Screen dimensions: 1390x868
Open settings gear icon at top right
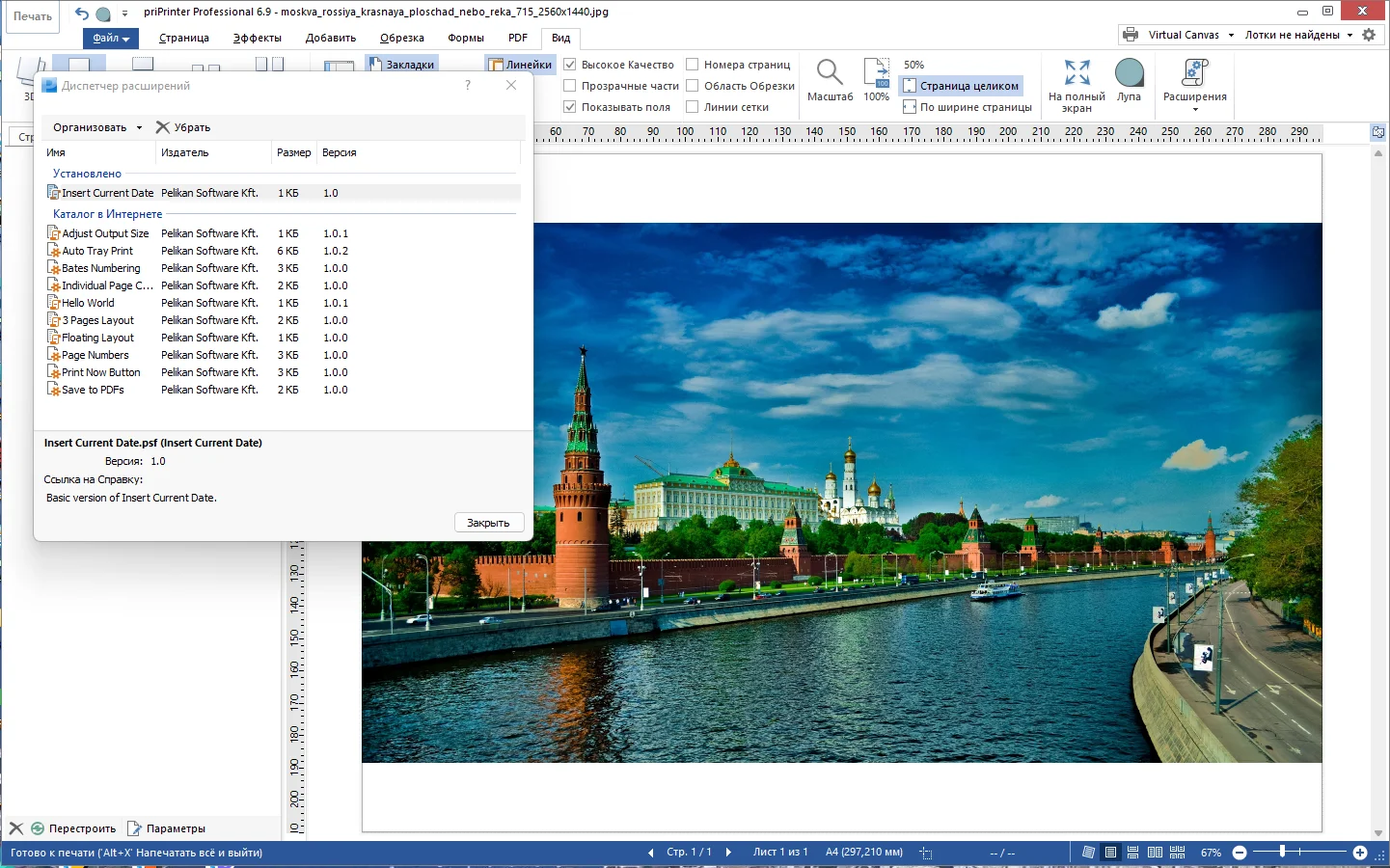(x=1369, y=35)
